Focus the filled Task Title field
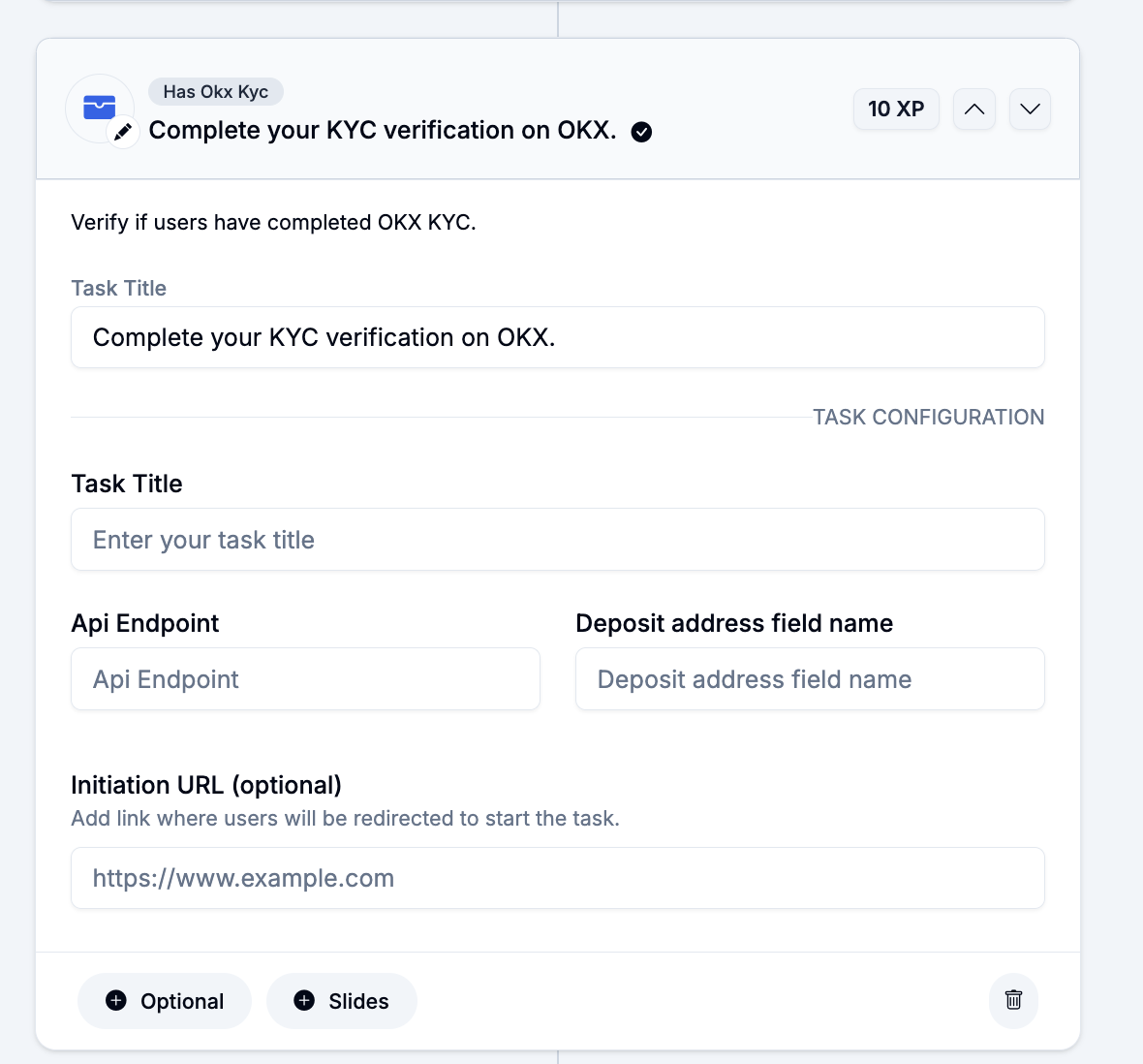The width and height of the screenshot is (1143, 1064). coord(557,337)
